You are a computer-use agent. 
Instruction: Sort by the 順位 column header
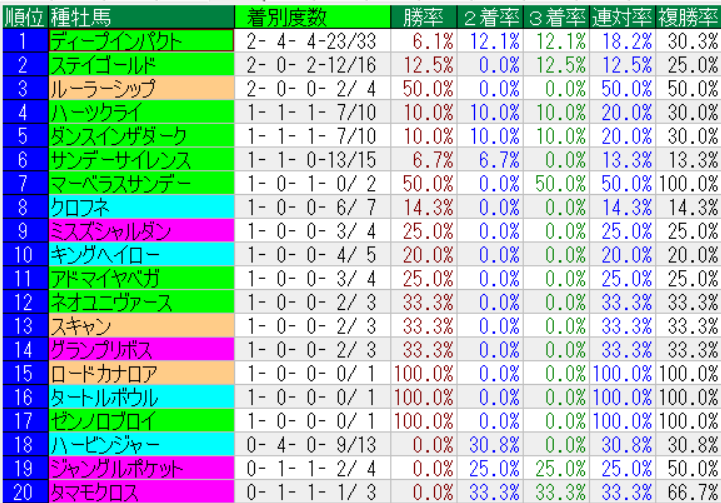[x=25, y=17]
